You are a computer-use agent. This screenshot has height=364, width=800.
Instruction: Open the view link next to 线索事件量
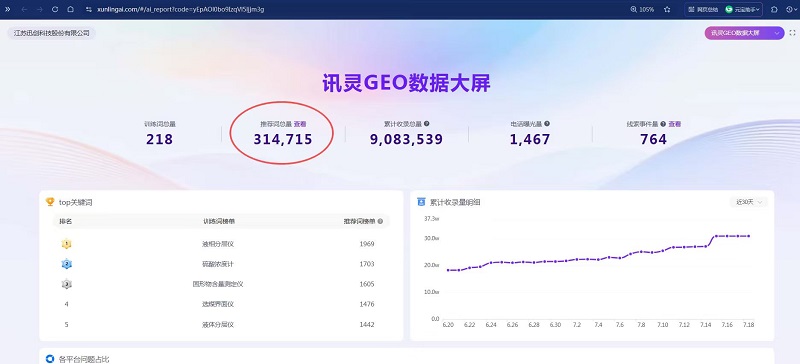pos(675,124)
